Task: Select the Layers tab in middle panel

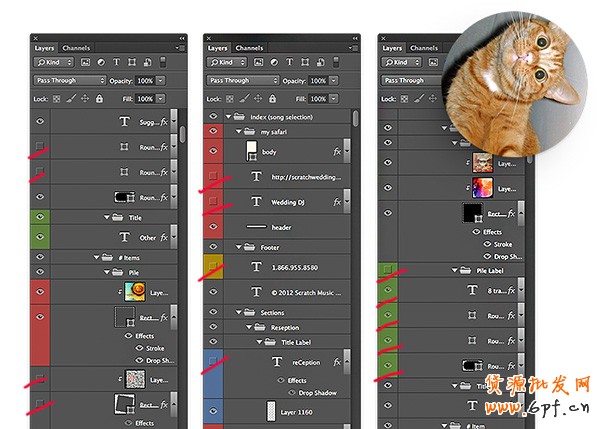Action: [x=217, y=48]
